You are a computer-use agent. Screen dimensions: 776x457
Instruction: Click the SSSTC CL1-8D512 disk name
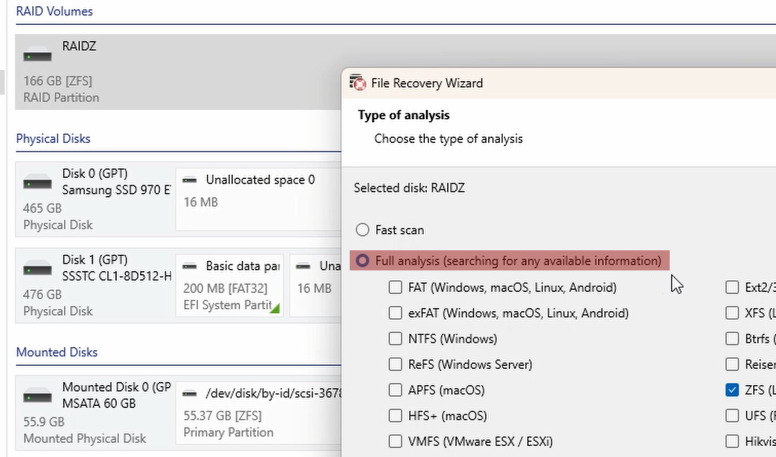[x=116, y=276]
